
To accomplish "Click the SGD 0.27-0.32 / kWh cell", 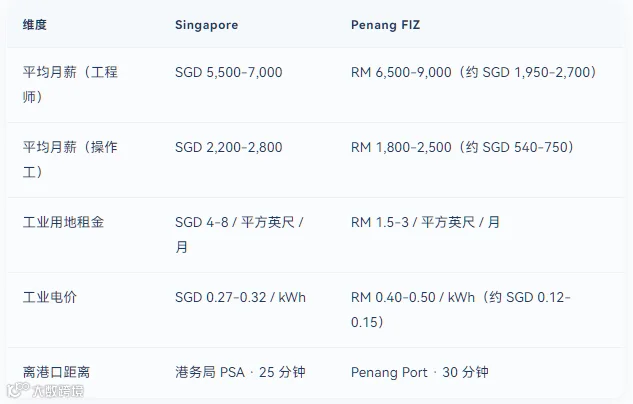I will [x=240, y=297].
